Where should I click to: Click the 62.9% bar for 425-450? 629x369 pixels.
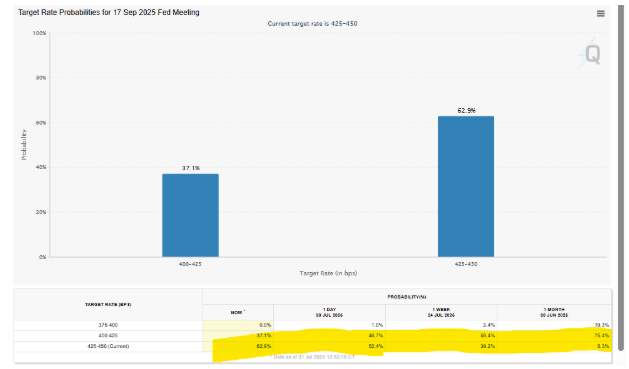point(466,187)
